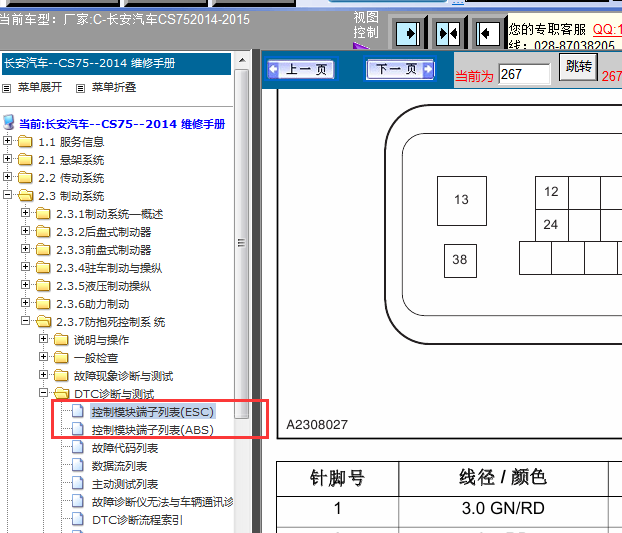This screenshot has width=622, height=533.
Task: Click the 线径 / 颜色 column header
Action: click(x=503, y=478)
